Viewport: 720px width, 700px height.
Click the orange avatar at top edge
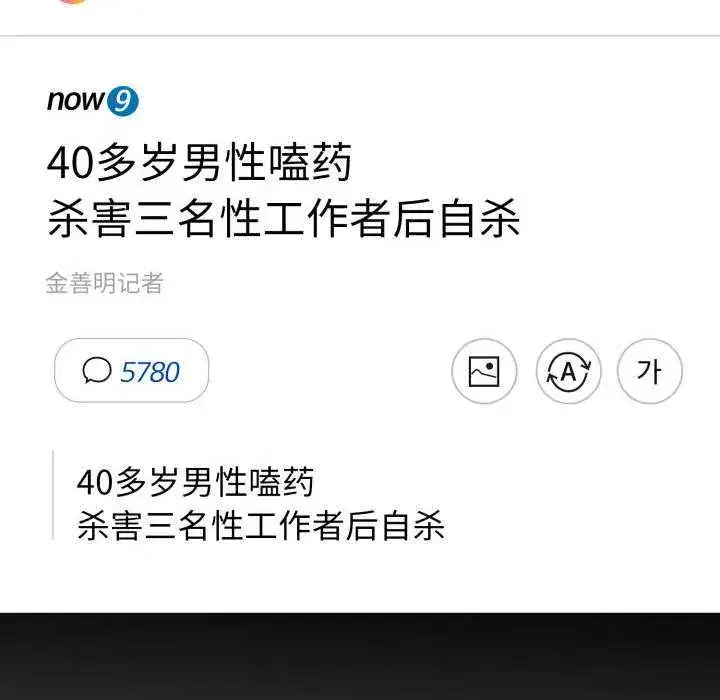(73, 1)
